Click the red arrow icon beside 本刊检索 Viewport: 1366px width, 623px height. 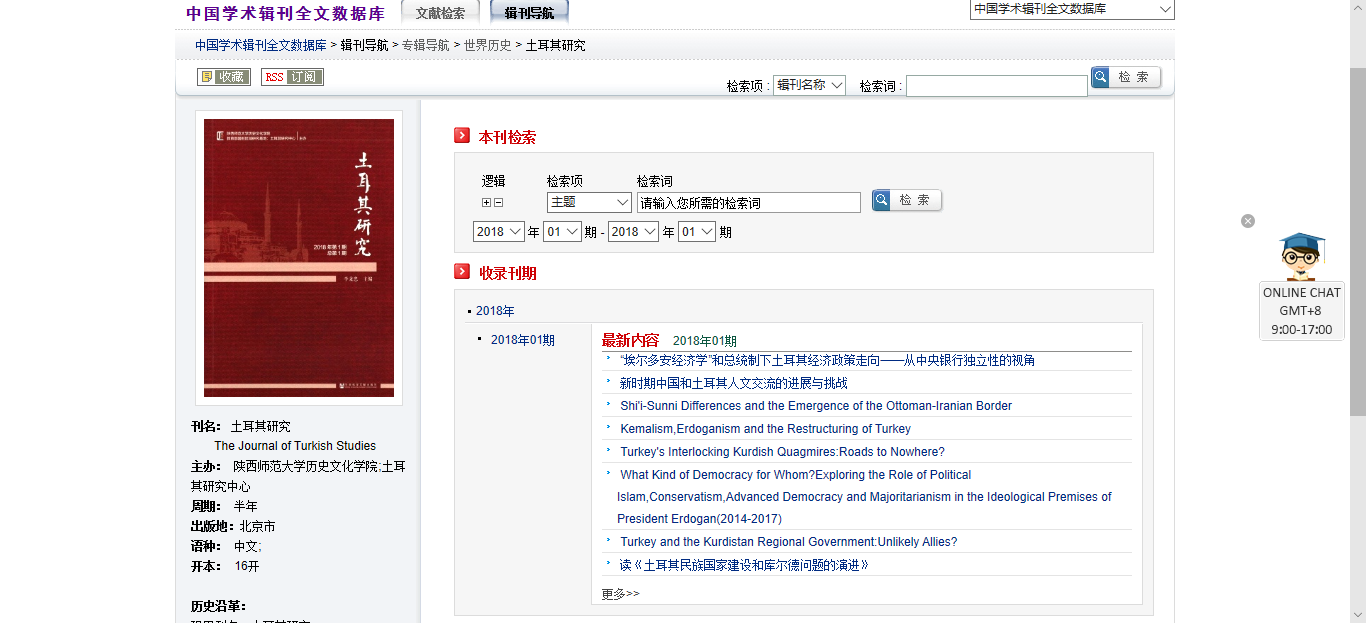[462, 136]
